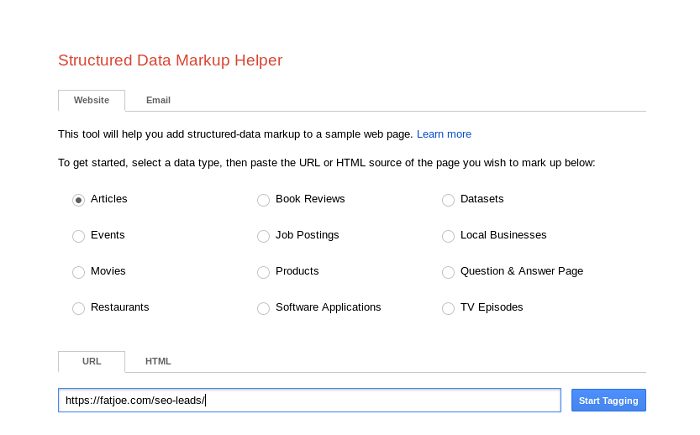
Task: Open the Website tab
Action: tap(91, 100)
